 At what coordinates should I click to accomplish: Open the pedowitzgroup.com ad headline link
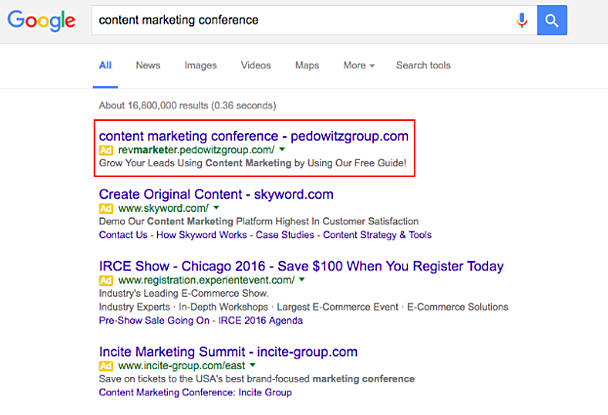click(x=253, y=135)
